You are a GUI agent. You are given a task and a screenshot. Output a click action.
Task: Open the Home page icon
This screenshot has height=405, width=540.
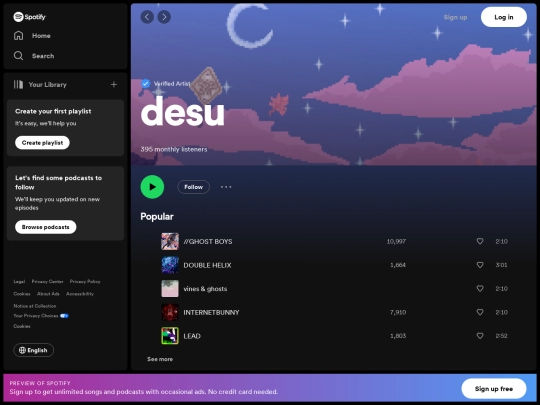(19, 35)
